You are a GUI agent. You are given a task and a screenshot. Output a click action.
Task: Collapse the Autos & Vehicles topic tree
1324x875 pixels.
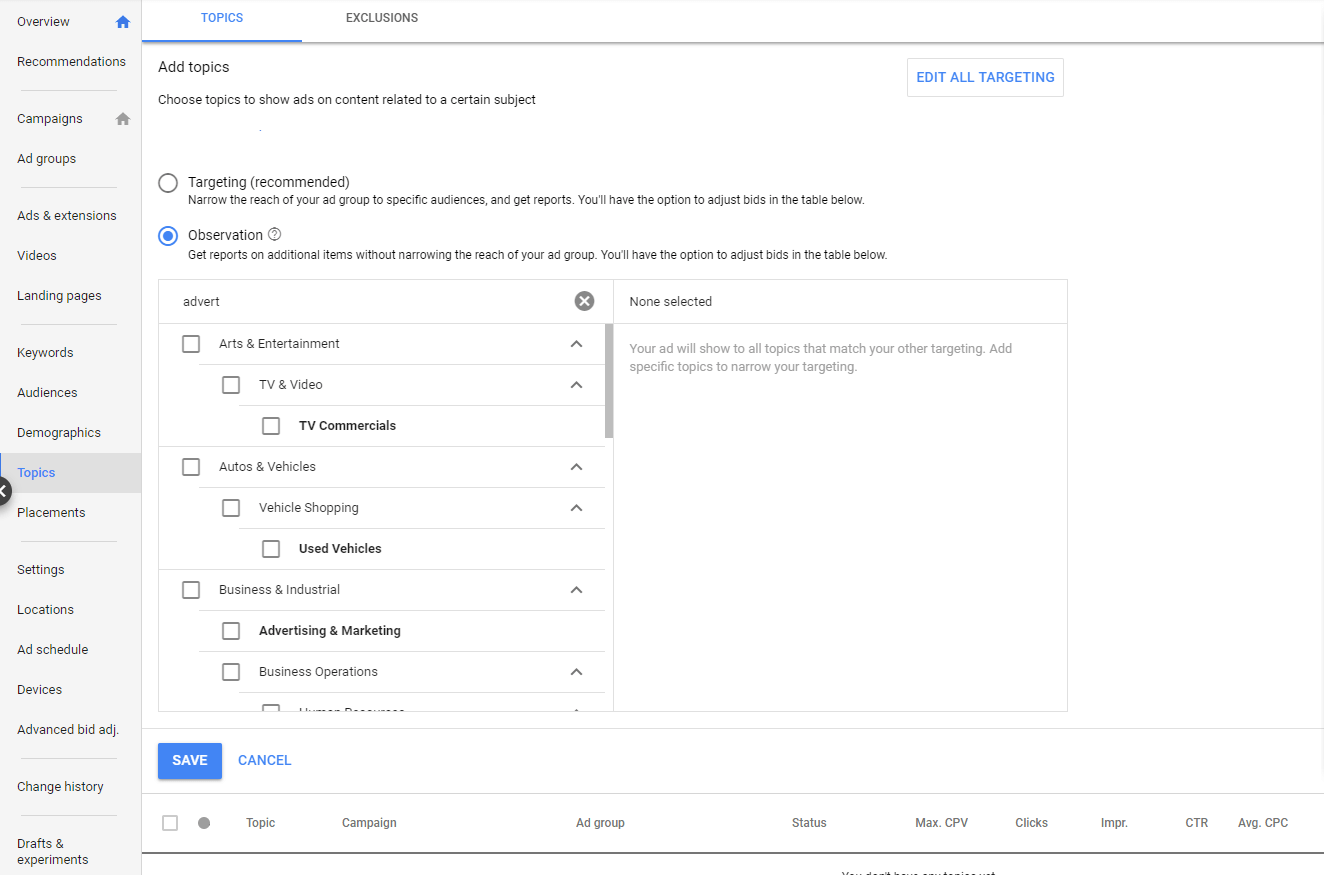[x=576, y=466]
